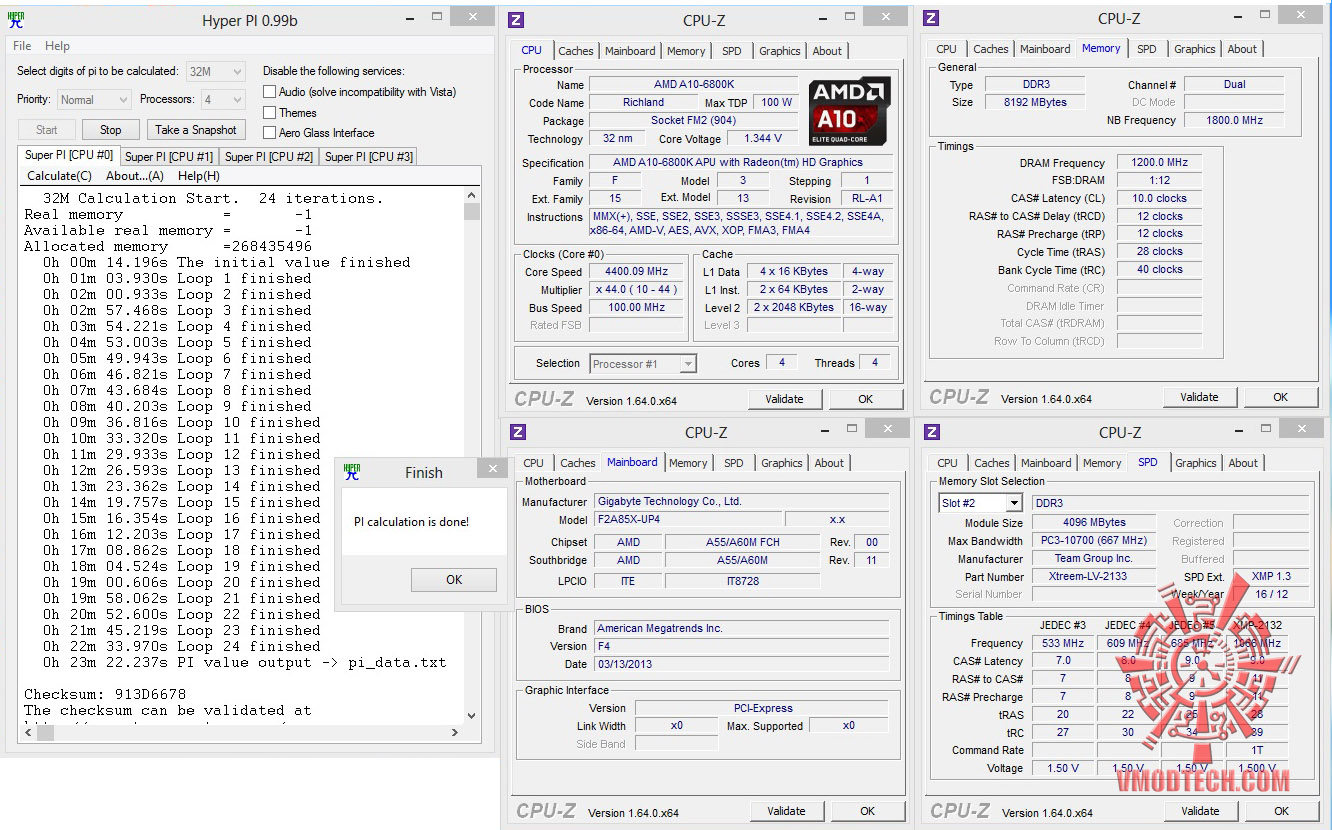Click the AMD A10 processor logo

849,111
